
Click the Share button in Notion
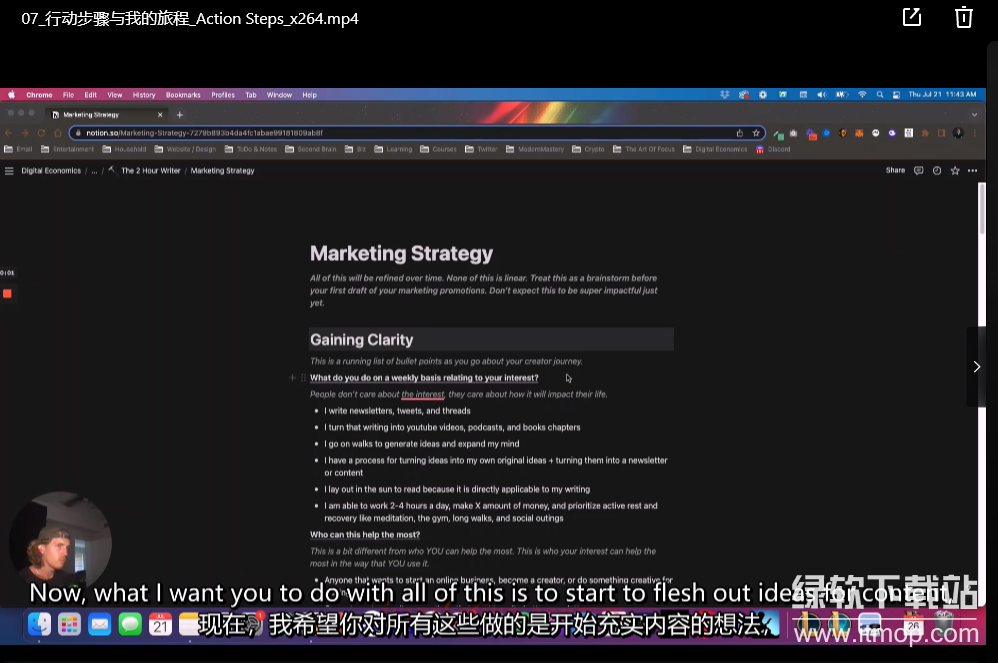pos(895,171)
